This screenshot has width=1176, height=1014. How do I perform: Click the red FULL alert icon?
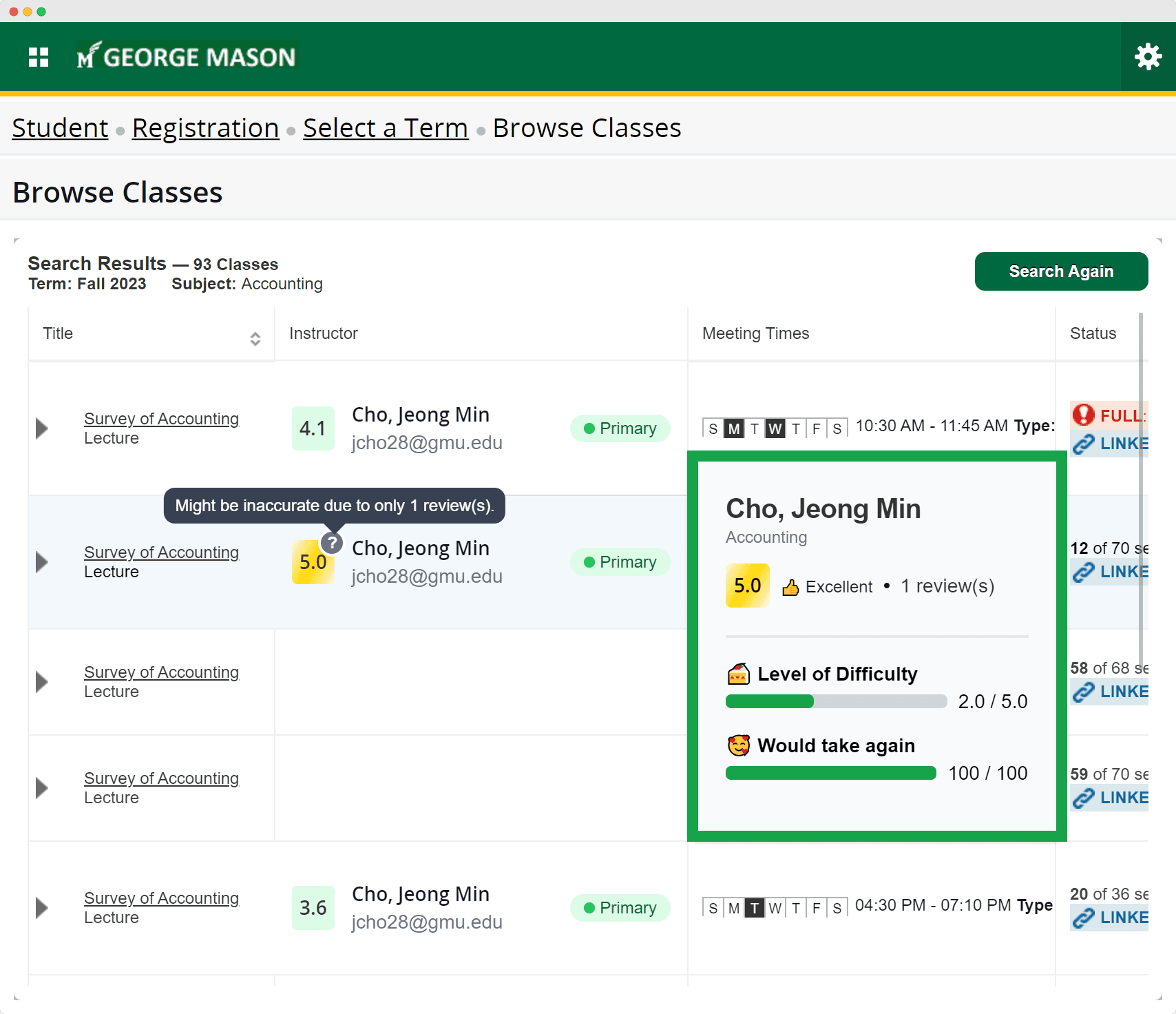tap(1083, 415)
